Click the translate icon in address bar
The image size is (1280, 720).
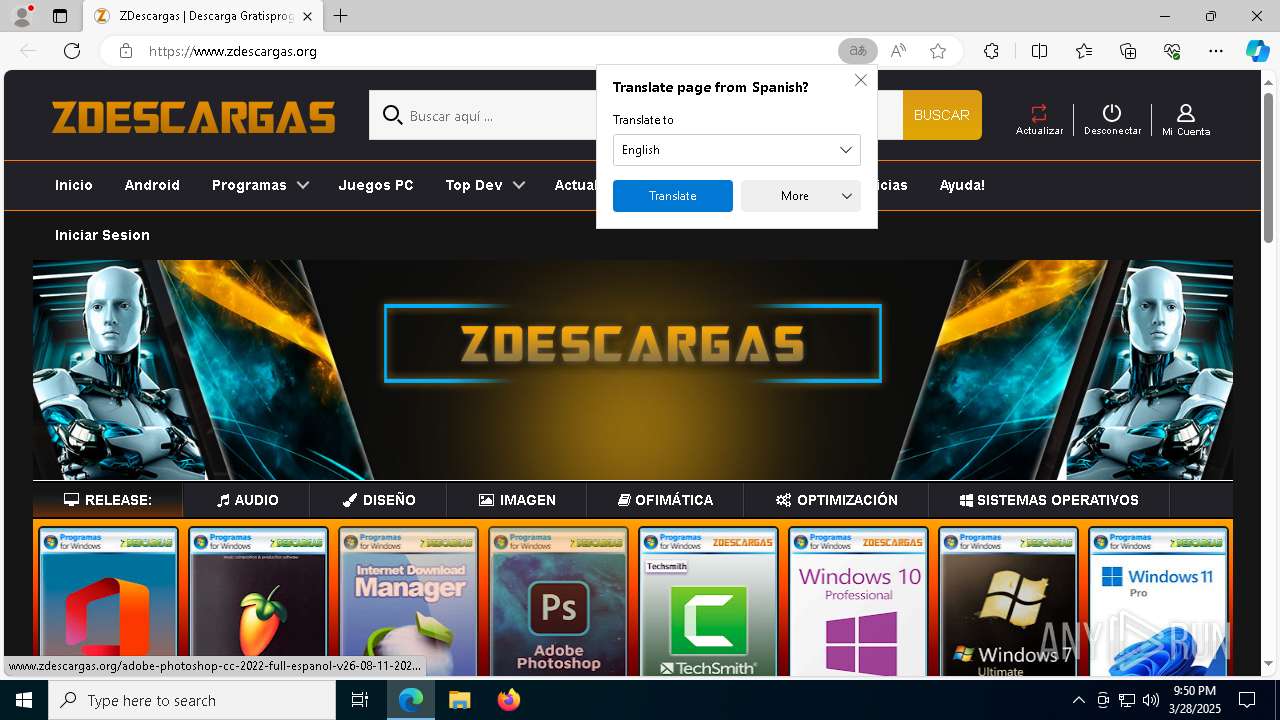(x=857, y=51)
